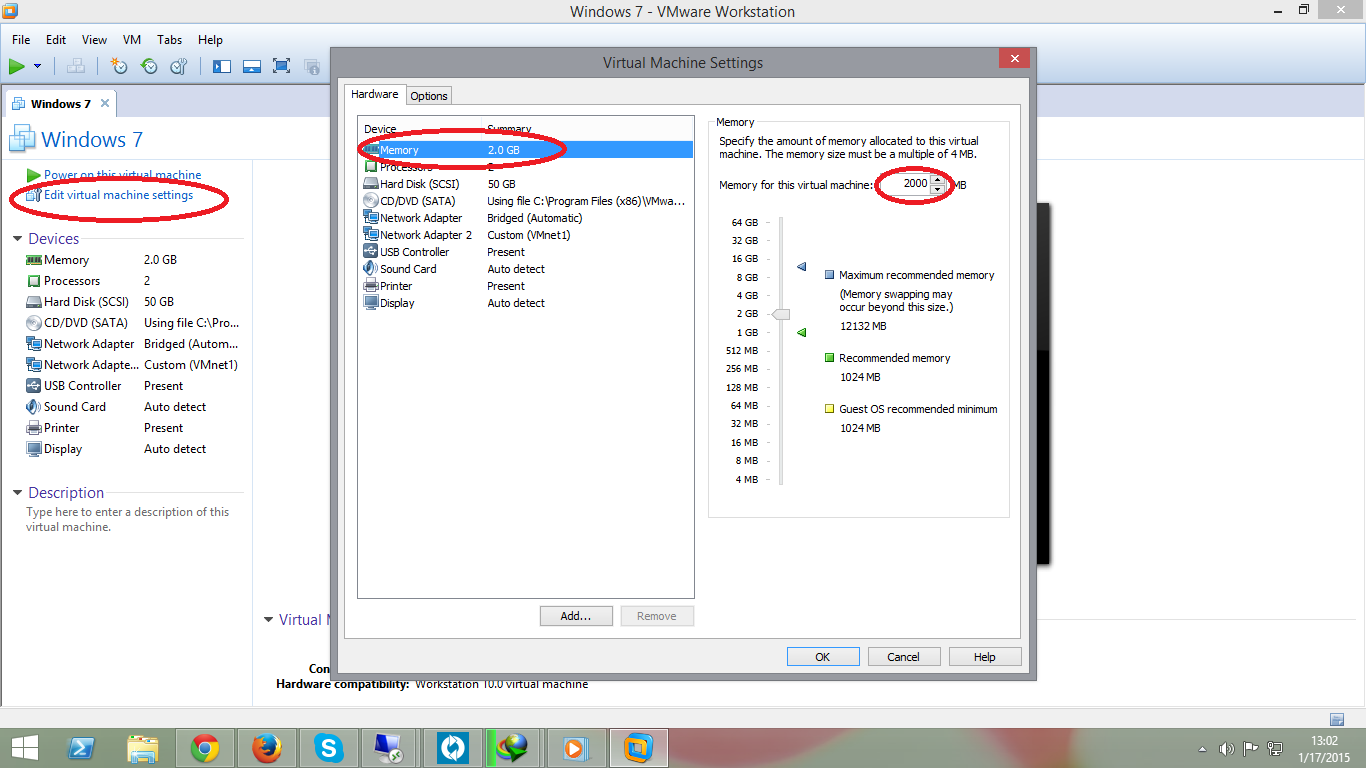Open Skype from the taskbar
1366x768 pixels.
pos(328,748)
